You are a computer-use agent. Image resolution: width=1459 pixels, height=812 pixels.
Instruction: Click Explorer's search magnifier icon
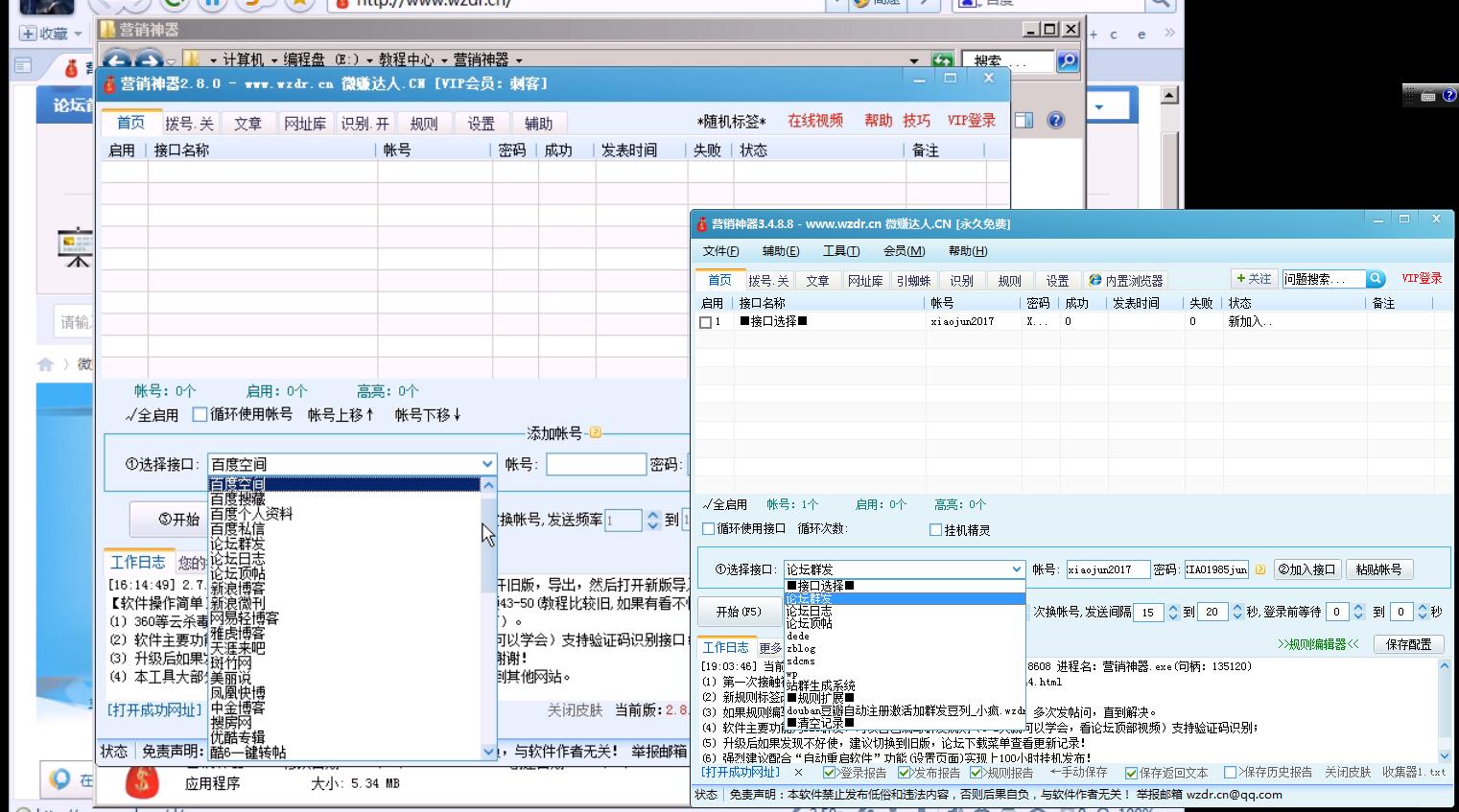[x=1066, y=62]
